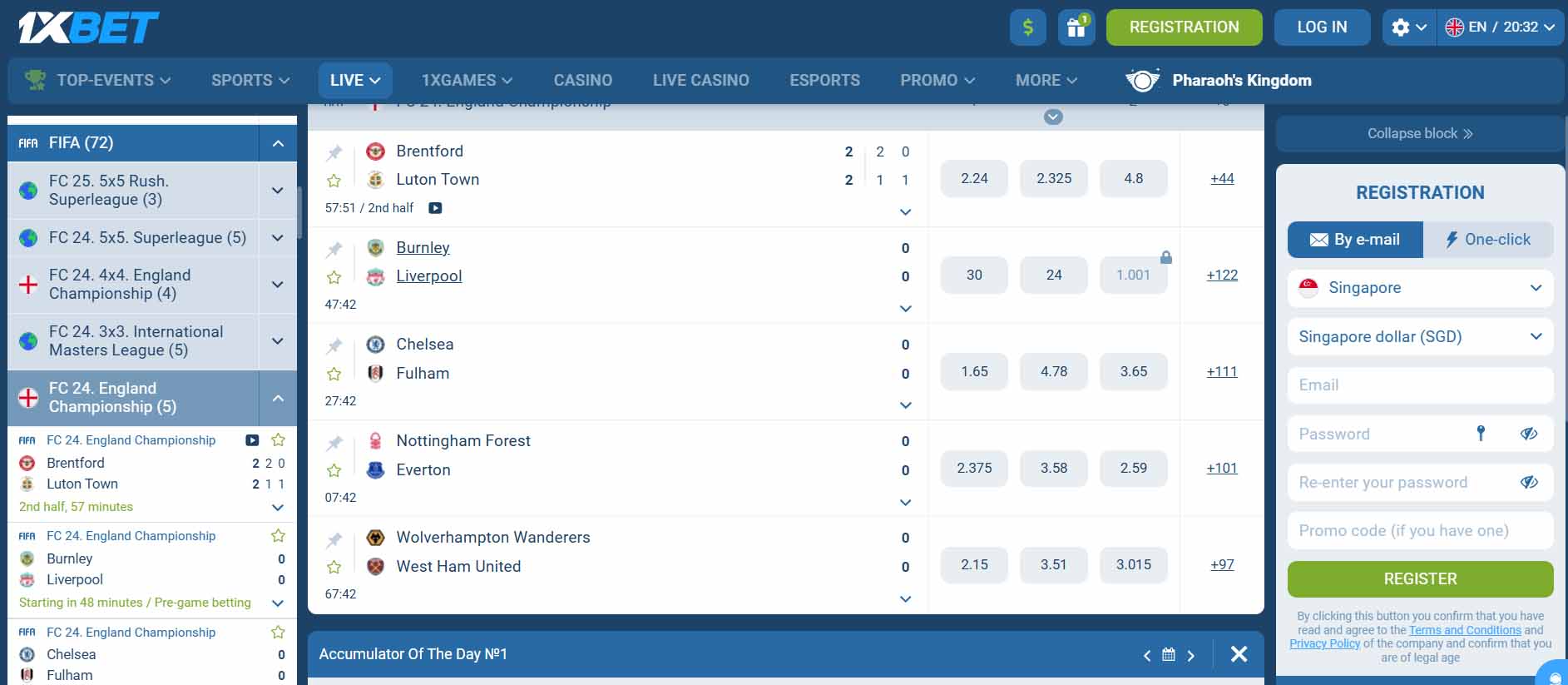Bet on Brentford win at 2.24

[974, 178]
